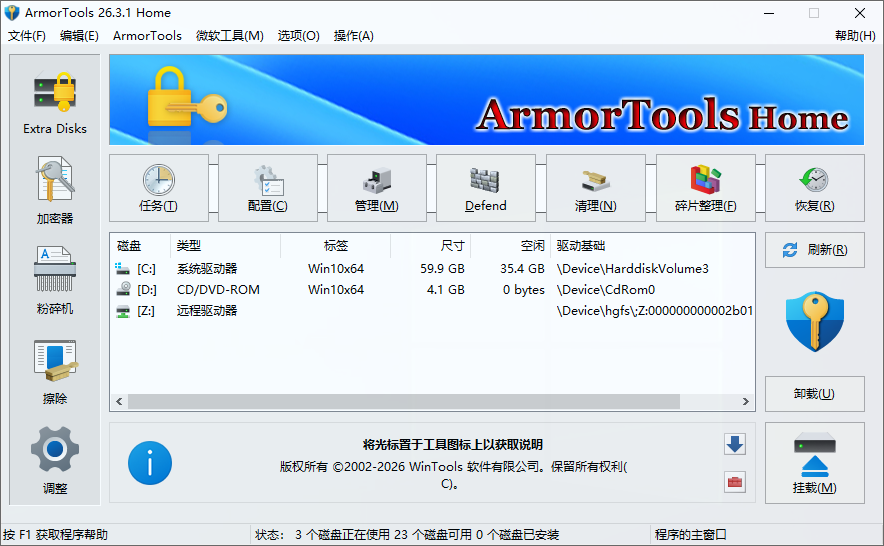Open the Extra Disks tool
The width and height of the screenshot is (884, 546).
tap(55, 102)
